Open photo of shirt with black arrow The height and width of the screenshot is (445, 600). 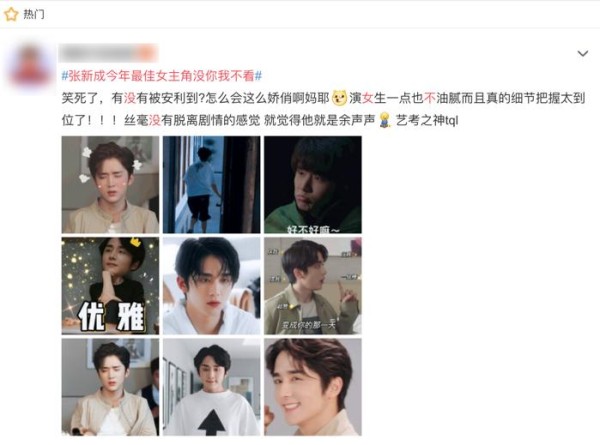click(x=212, y=387)
